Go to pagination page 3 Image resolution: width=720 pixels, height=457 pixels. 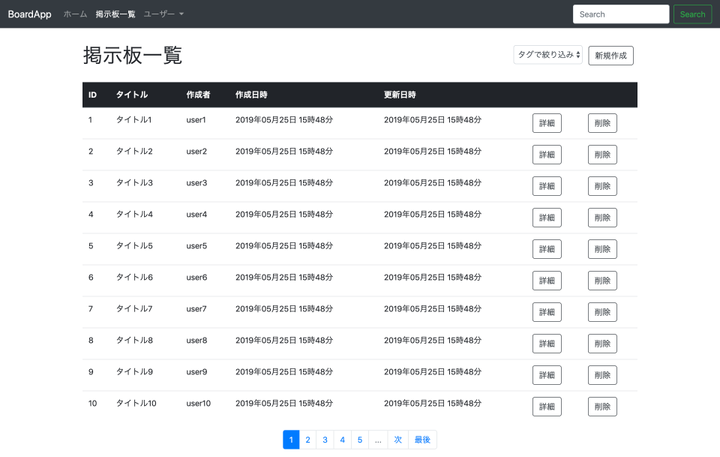[x=325, y=440]
